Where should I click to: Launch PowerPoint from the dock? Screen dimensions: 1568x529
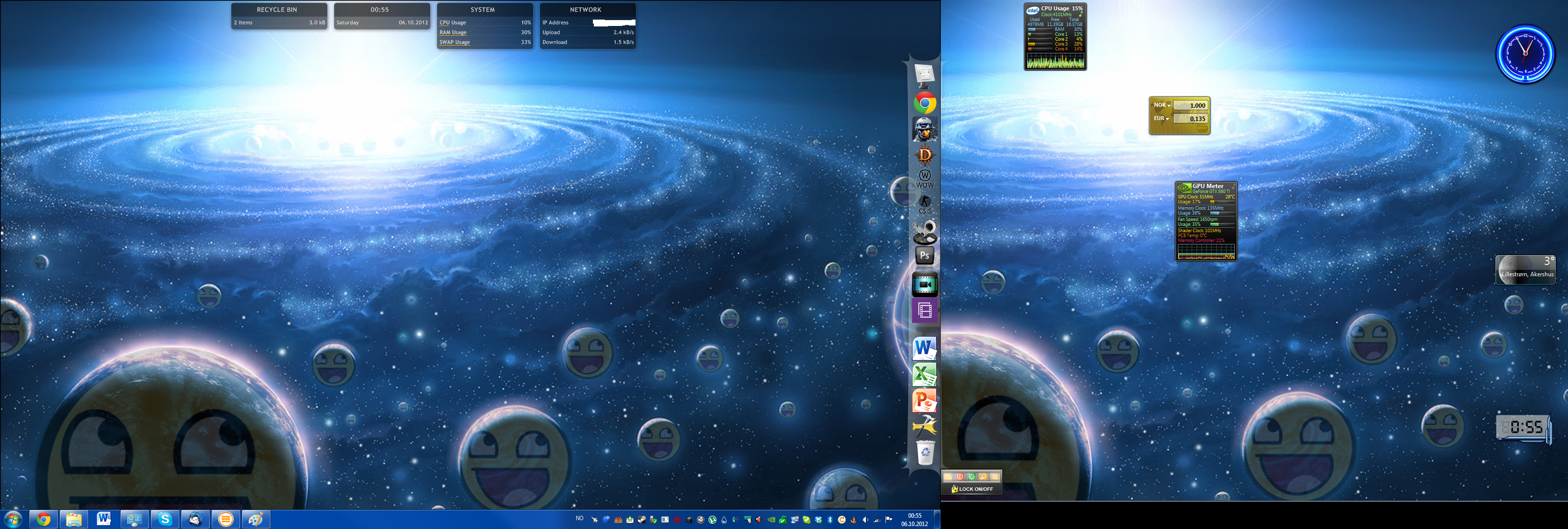pos(925,400)
